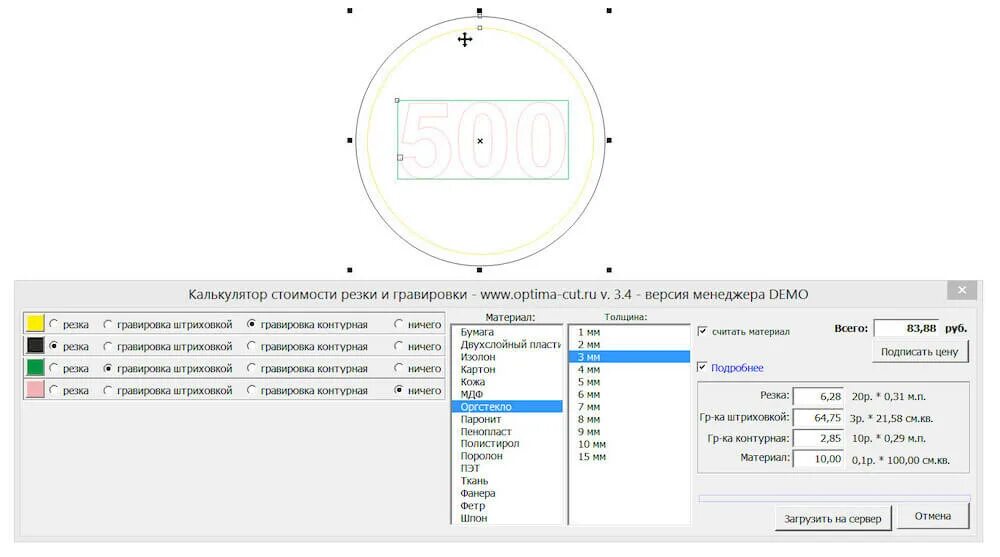The height and width of the screenshot is (557, 1000).
Task: Choose 'МДФ' material
Action: [x=507, y=394]
